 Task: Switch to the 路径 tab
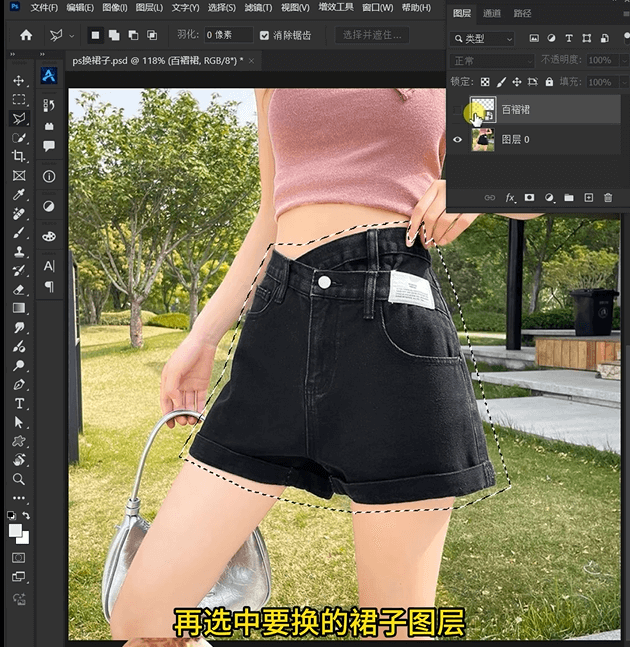pos(522,14)
